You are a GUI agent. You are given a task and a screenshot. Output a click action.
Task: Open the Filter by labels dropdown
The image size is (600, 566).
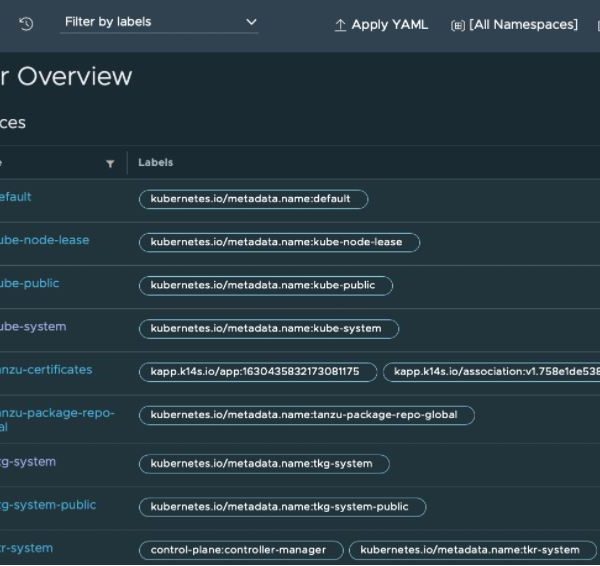click(158, 22)
